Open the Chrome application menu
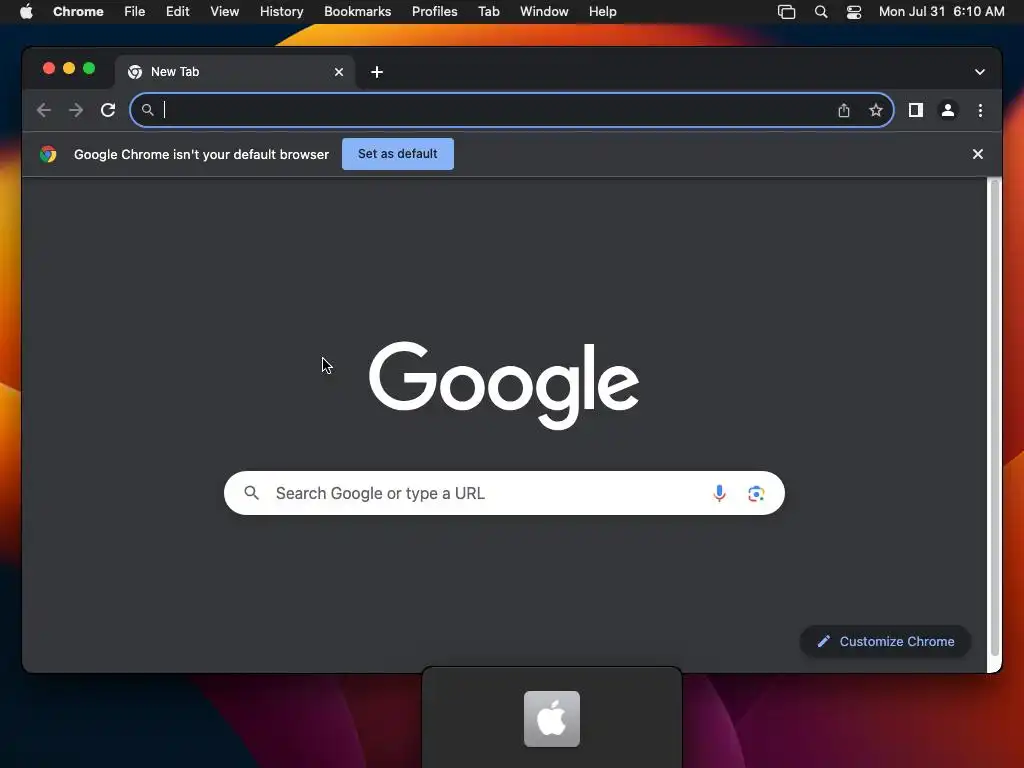Viewport: 1024px width, 768px height. coord(78,11)
